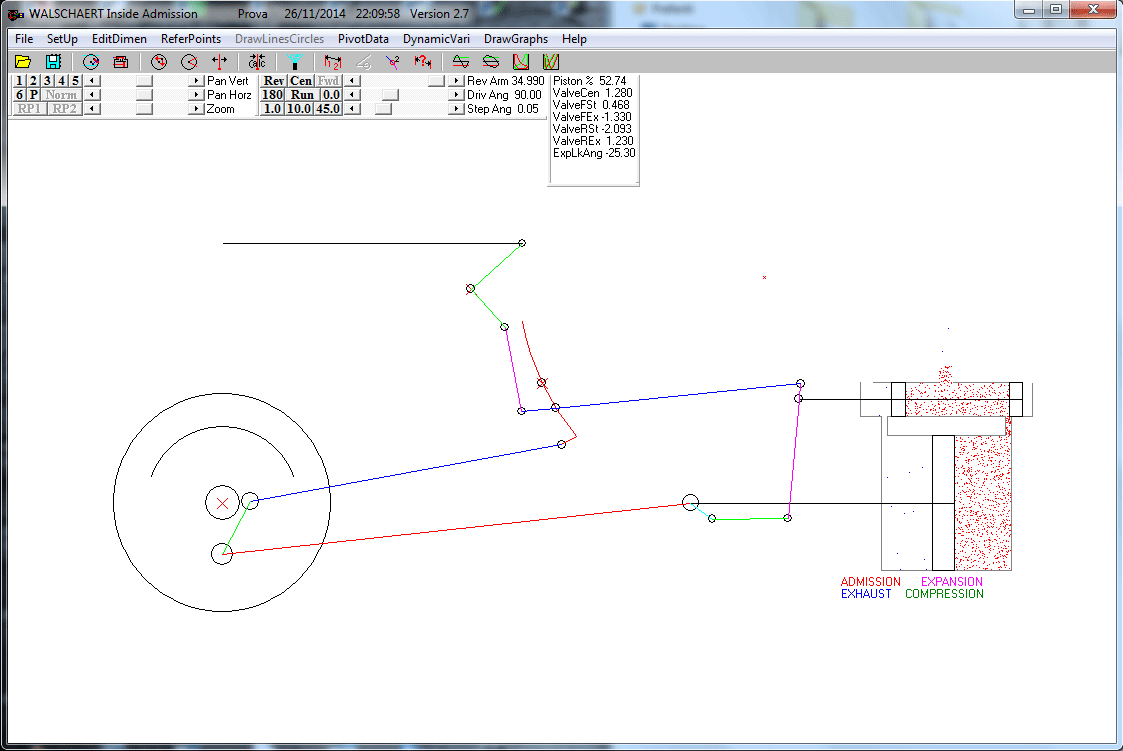Set reverser to Cen
The width and height of the screenshot is (1123, 751).
tap(301, 81)
